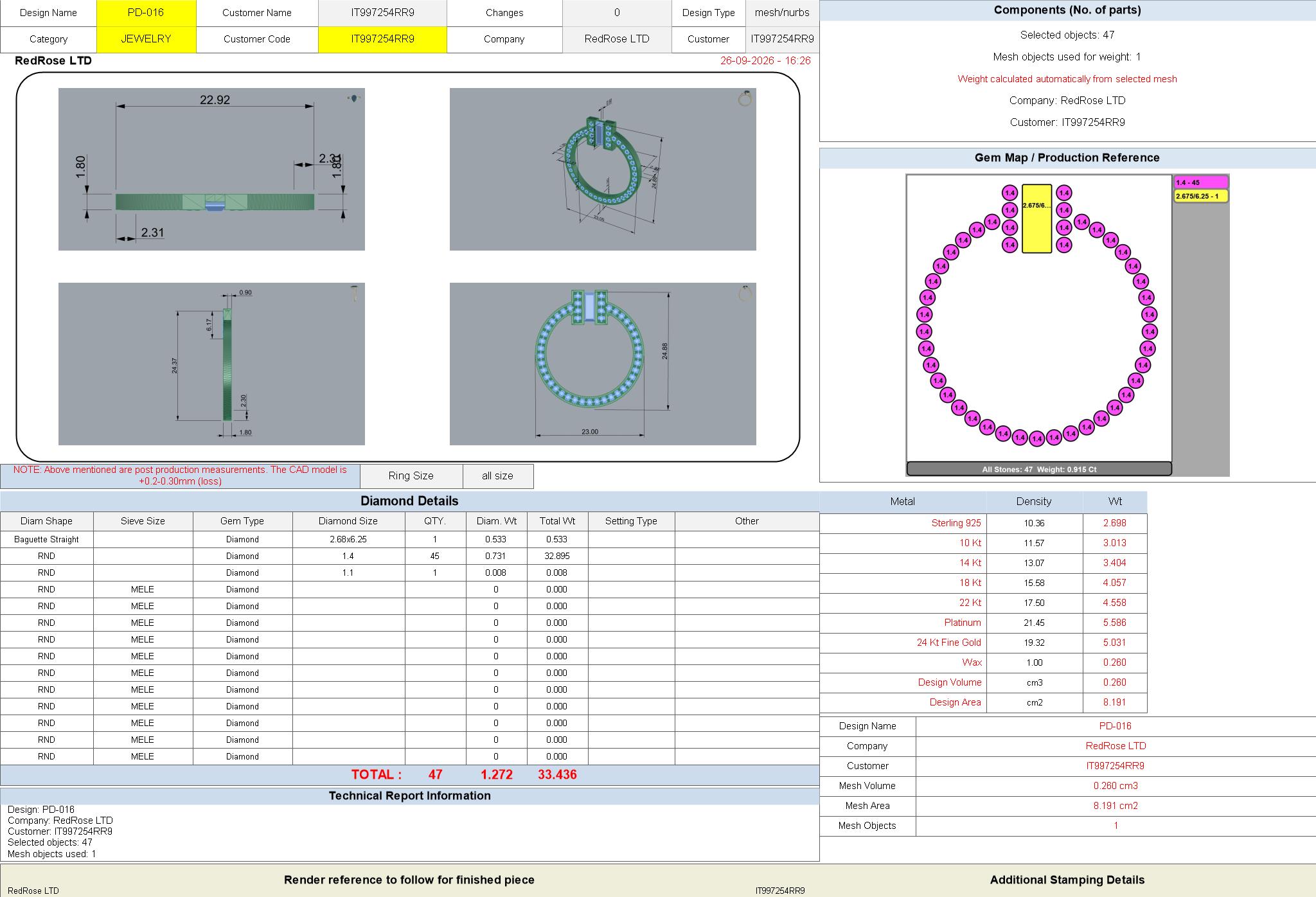Click the pink 1.4 - 45 legend swatch

[x=1201, y=182]
